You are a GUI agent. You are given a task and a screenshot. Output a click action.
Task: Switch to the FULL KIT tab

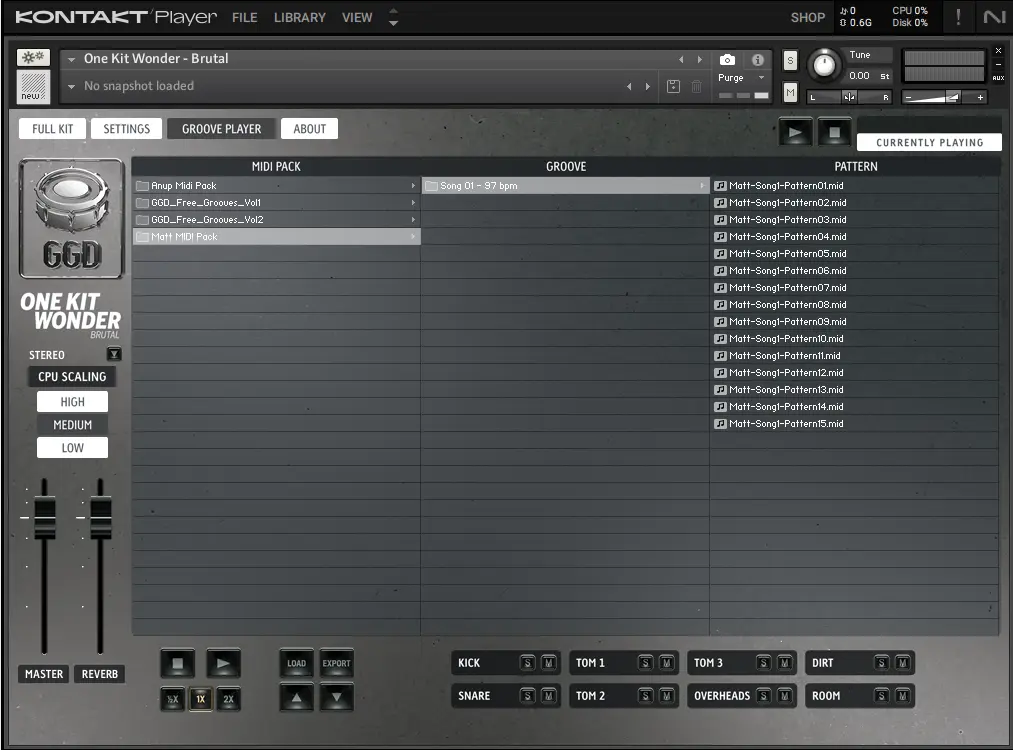(52, 129)
